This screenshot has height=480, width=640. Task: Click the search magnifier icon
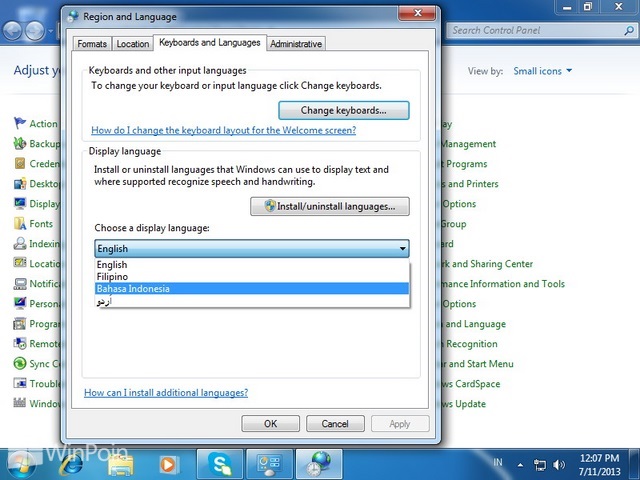pos(629,30)
